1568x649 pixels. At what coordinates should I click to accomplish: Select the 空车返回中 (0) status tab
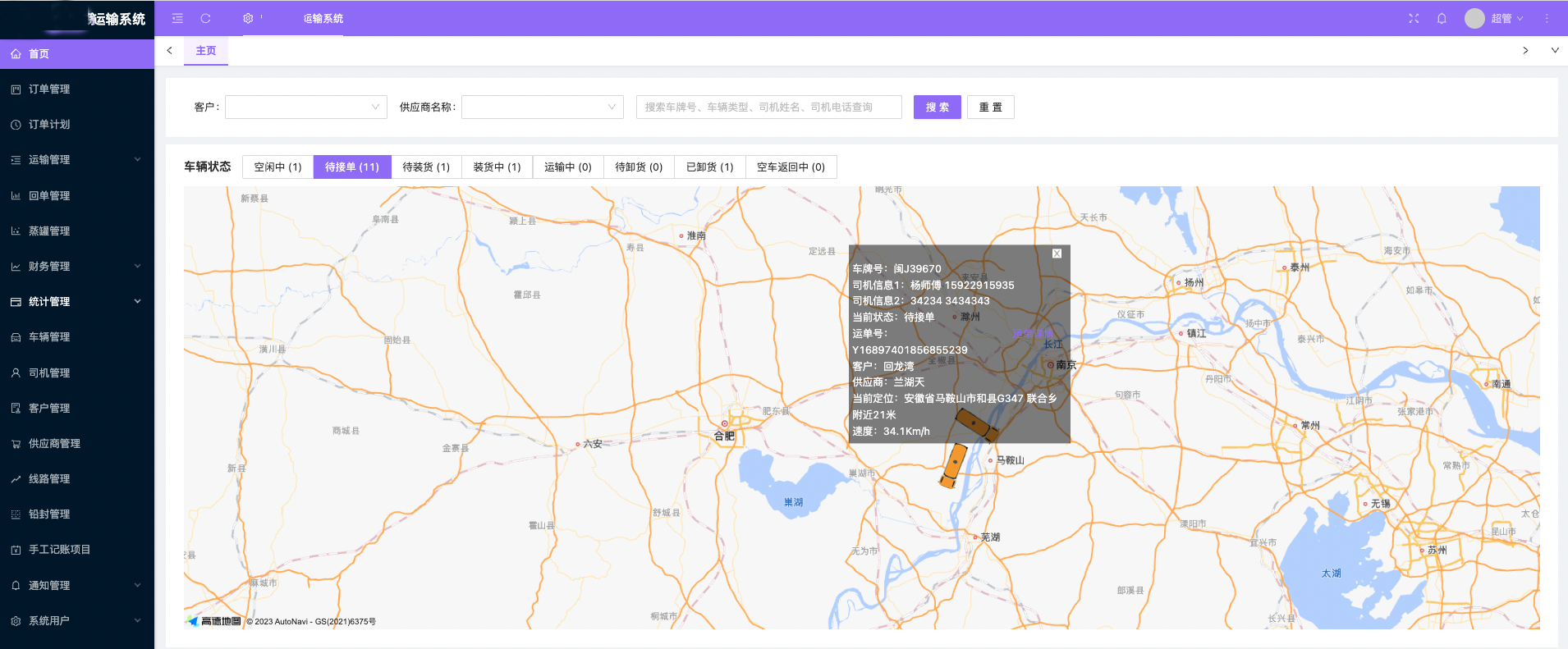pos(791,167)
